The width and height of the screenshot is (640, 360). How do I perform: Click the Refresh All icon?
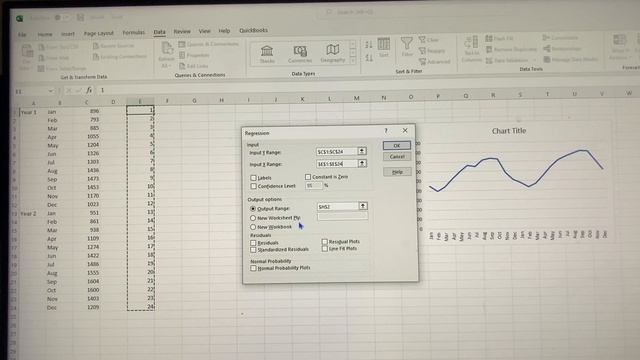coord(167,55)
